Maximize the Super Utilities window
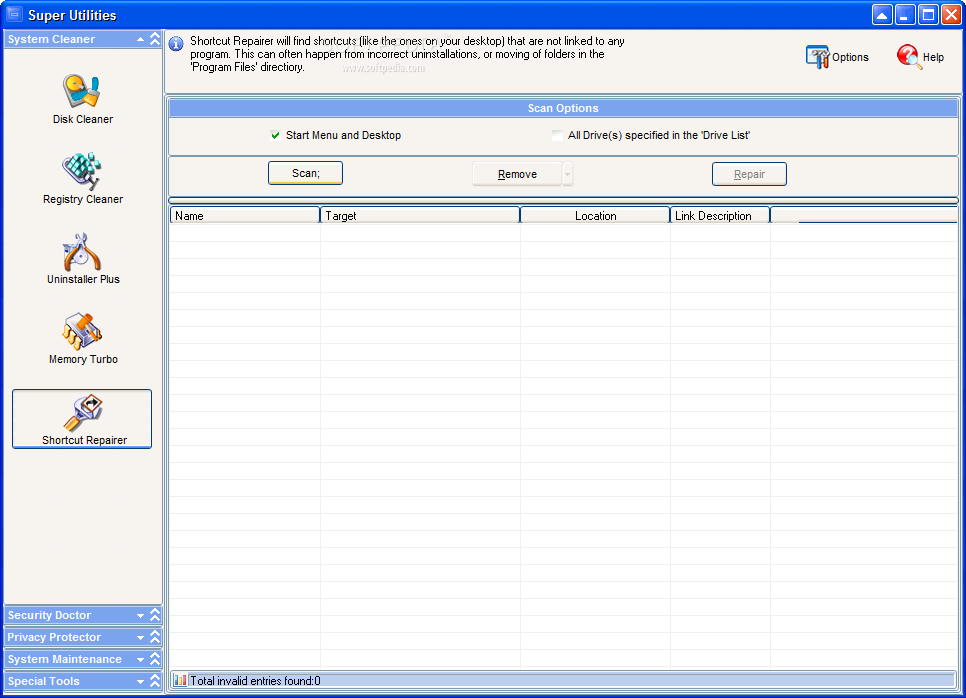Image resolution: width=966 pixels, height=698 pixels. (x=928, y=15)
